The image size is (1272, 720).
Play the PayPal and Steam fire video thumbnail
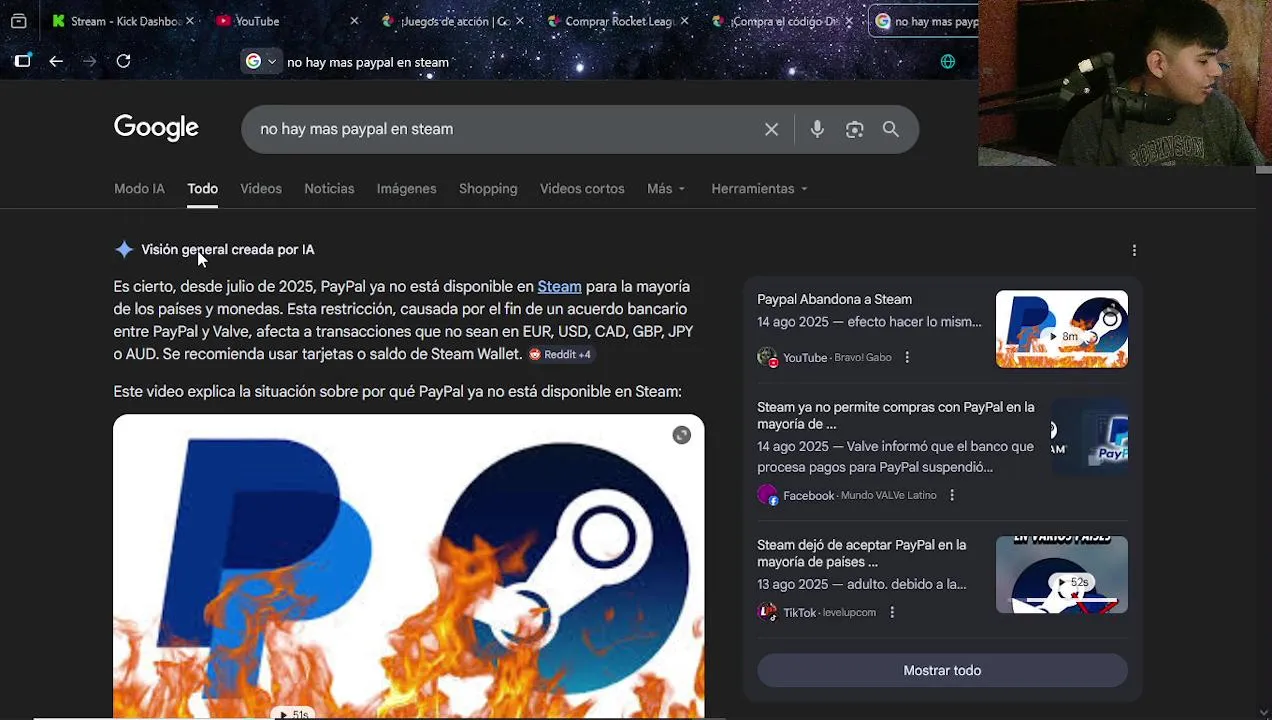click(x=408, y=567)
